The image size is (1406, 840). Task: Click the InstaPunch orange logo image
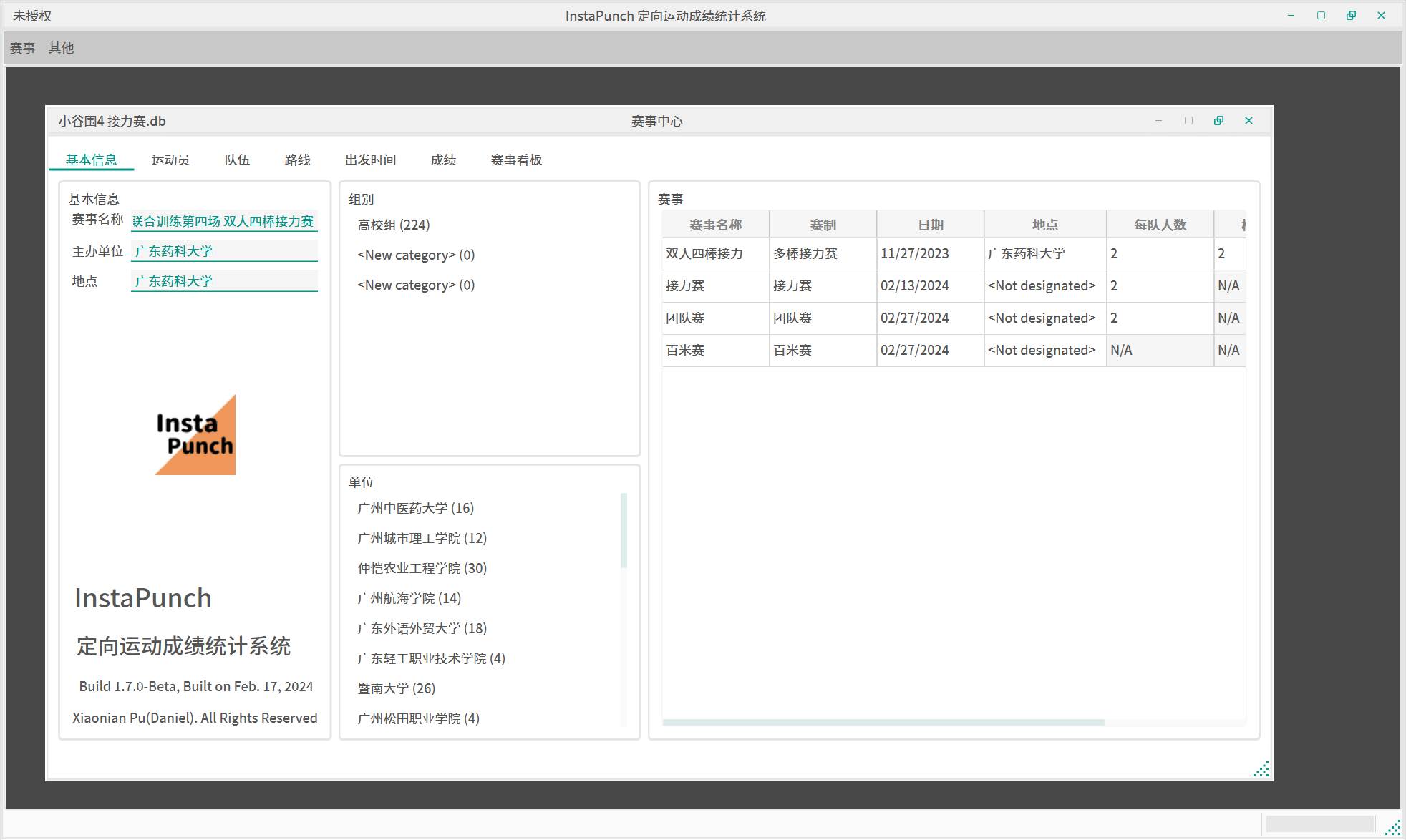pyautogui.click(x=195, y=435)
